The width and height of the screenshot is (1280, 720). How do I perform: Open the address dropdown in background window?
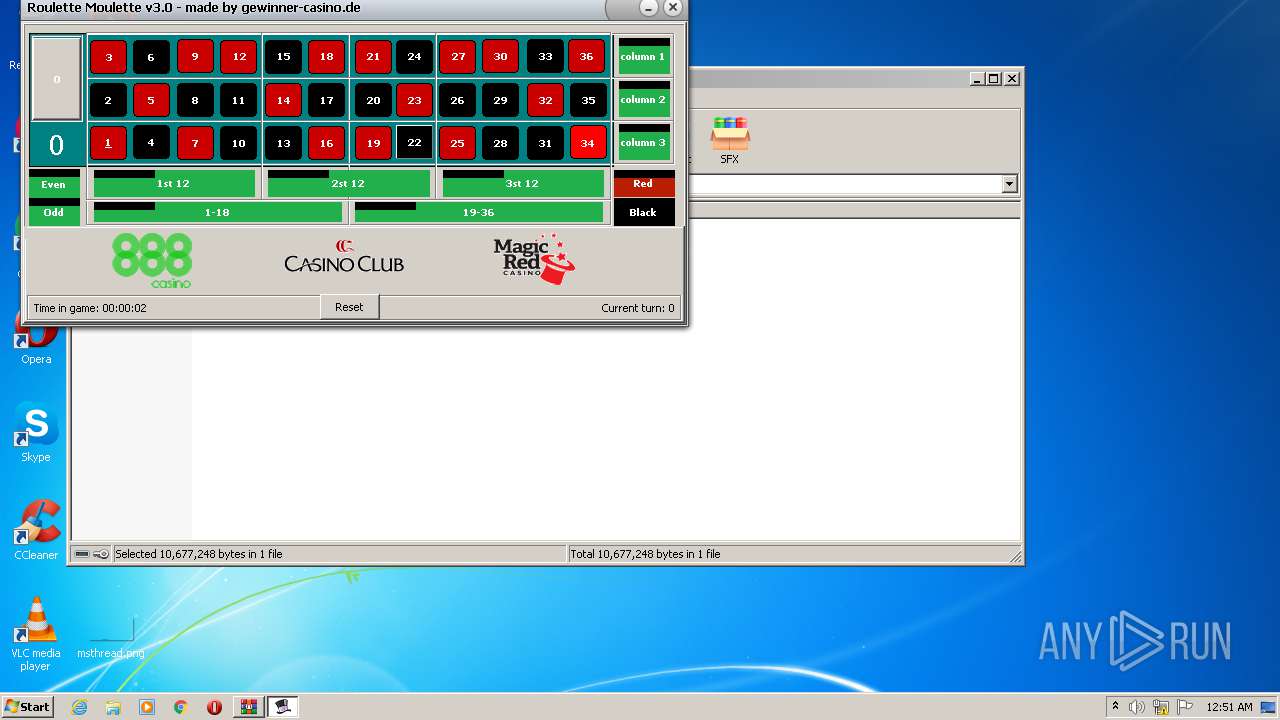[x=1009, y=184]
